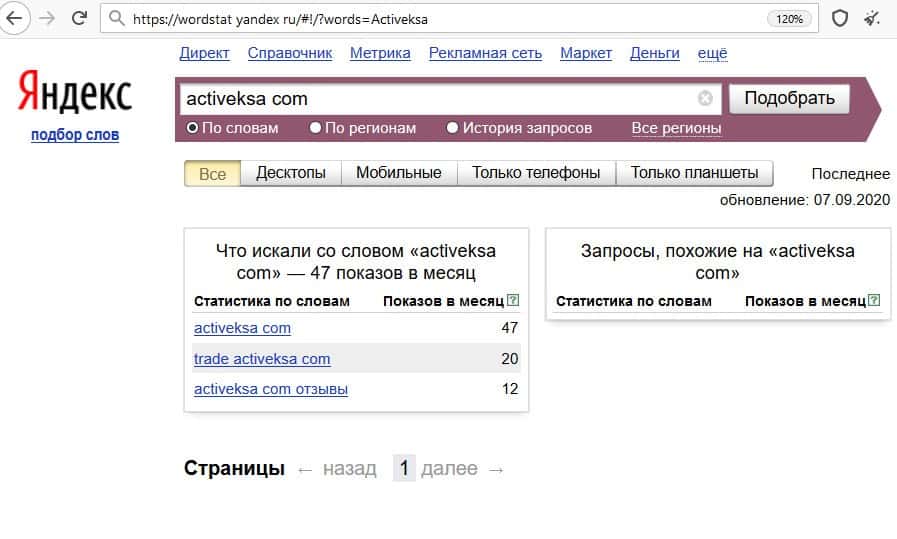Go back with browser back arrow
Screen dimensions: 897x539
point(14,18)
